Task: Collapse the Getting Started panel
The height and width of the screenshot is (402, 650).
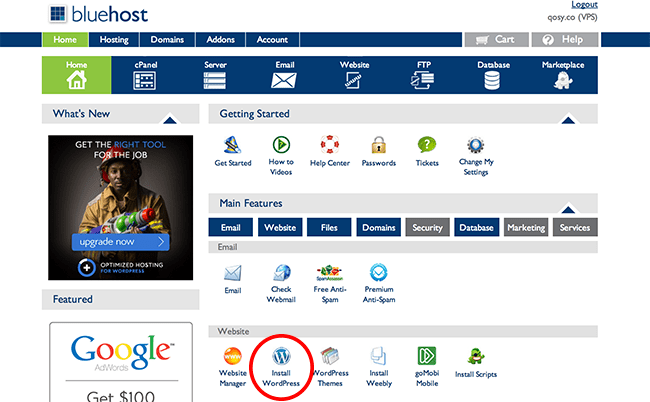Action: pyautogui.click(x=568, y=119)
